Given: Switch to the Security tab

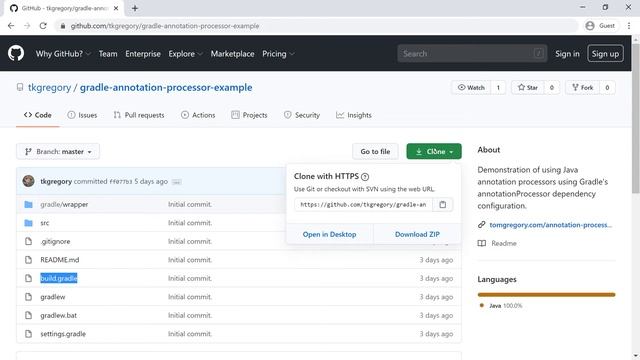Looking at the screenshot, I should [302, 115].
